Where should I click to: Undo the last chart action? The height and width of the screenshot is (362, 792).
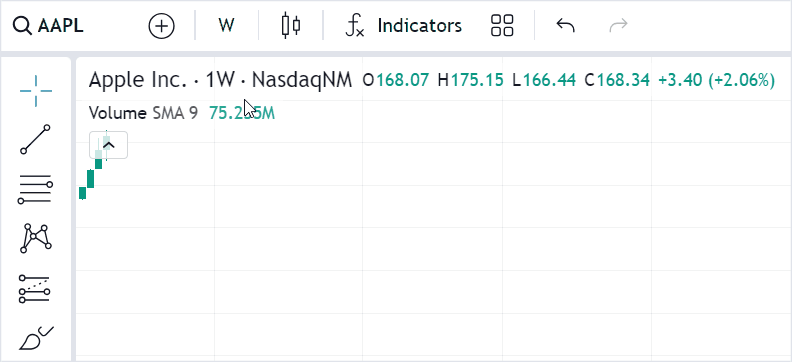click(x=565, y=25)
